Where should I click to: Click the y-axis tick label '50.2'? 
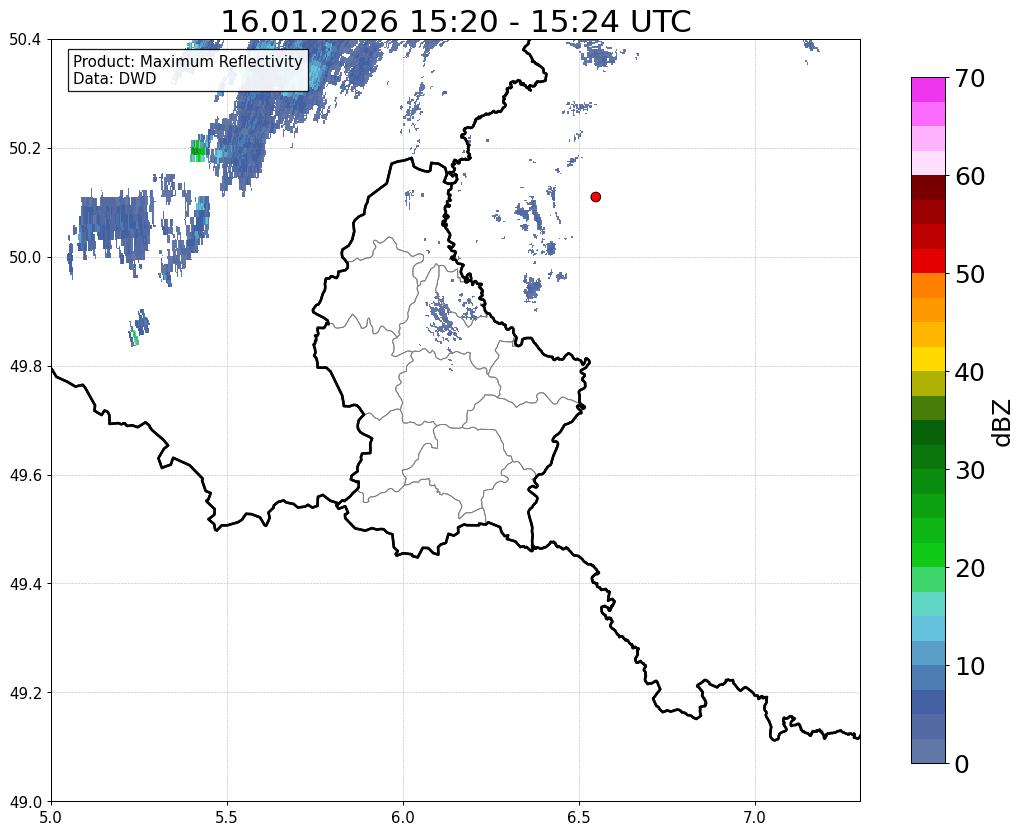pyautogui.click(x=25, y=149)
